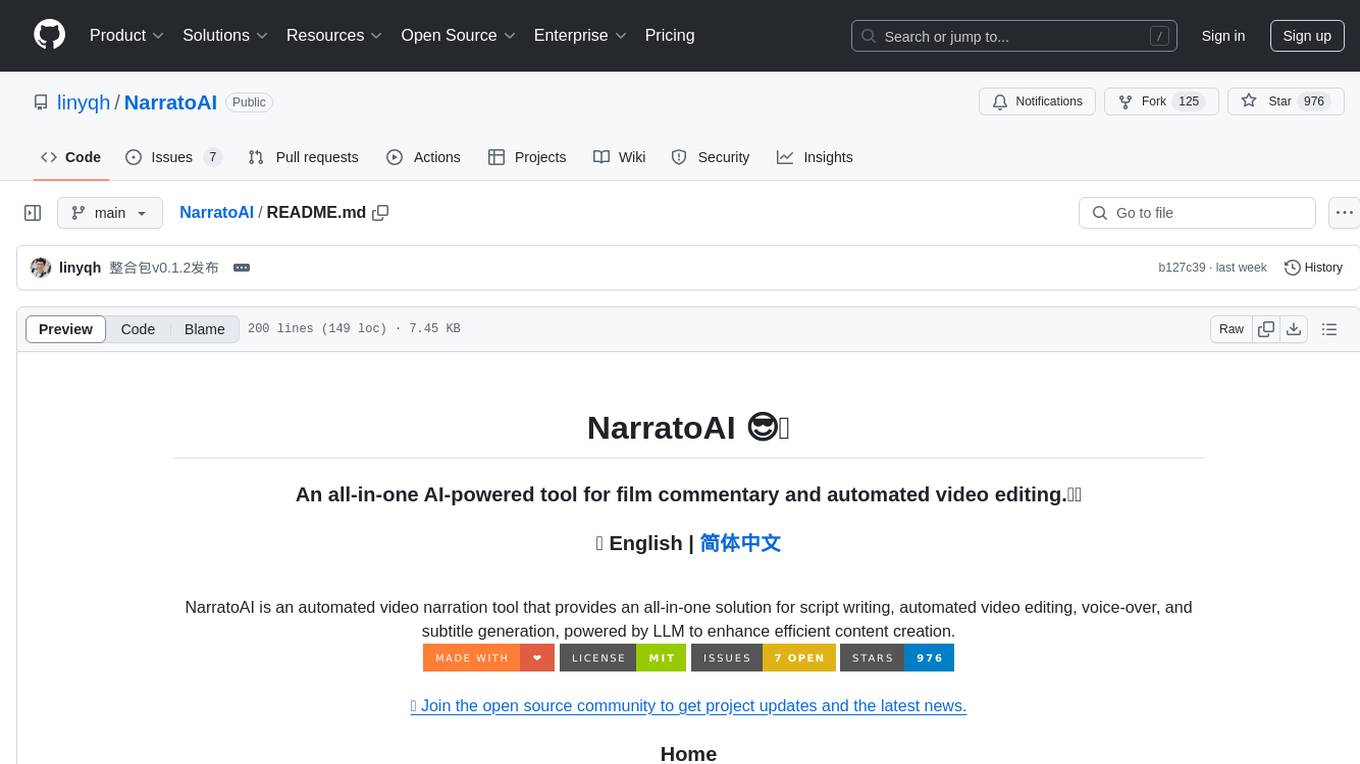This screenshot has height=764, width=1360.
Task: Click the Issues 7 open badge
Action: tap(763, 658)
